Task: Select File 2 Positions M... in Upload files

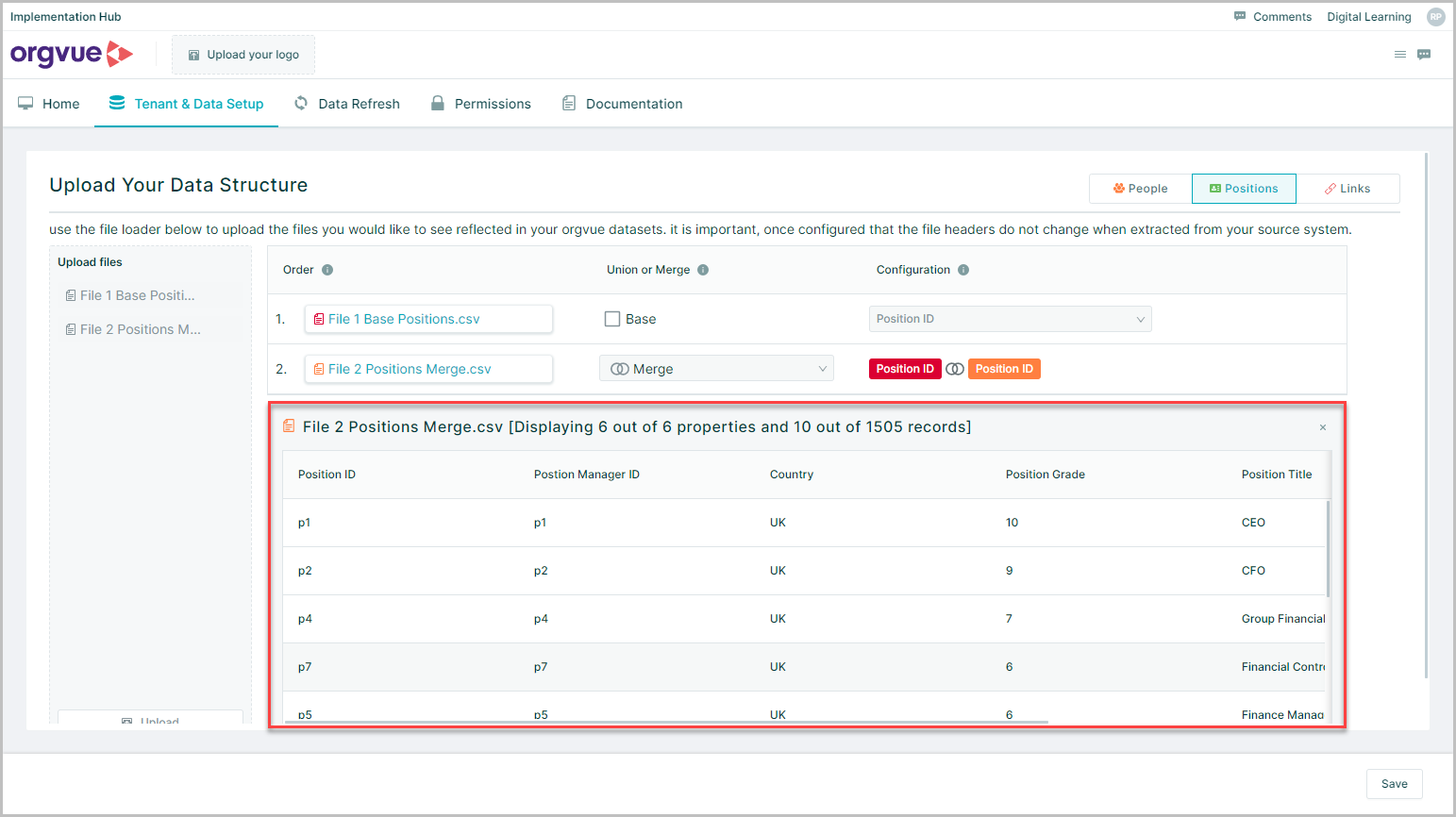Action: pos(133,329)
